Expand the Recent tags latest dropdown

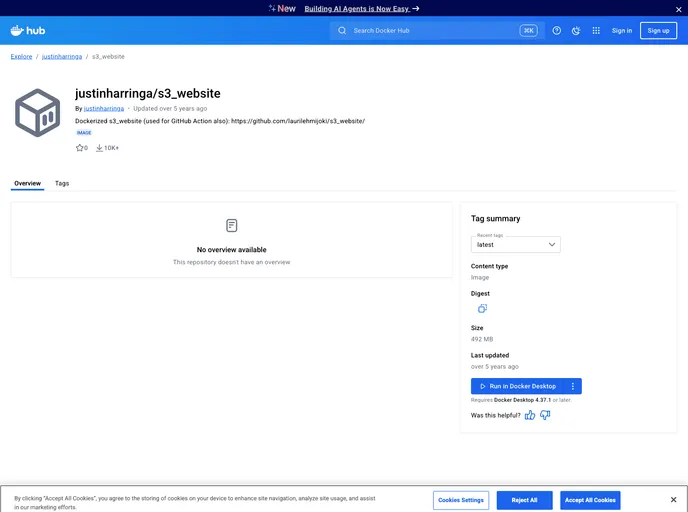[x=516, y=244]
